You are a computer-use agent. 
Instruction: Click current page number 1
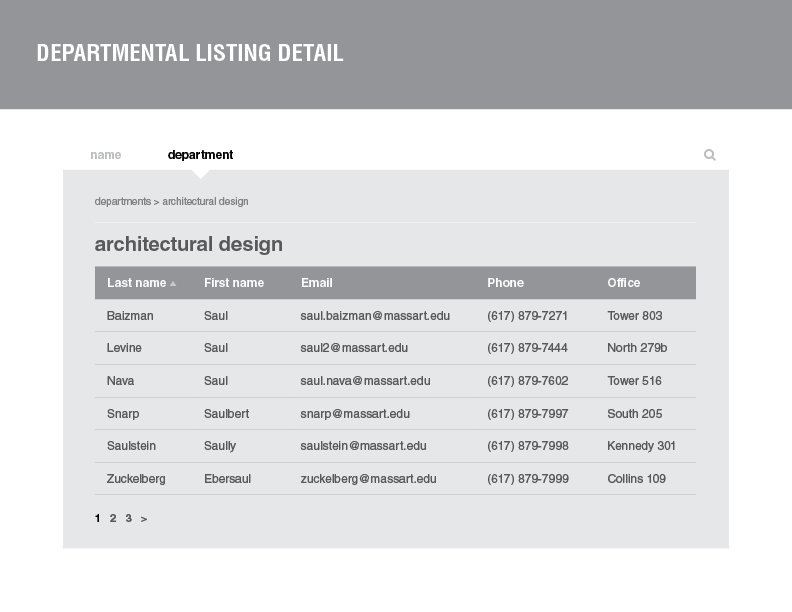[97, 519]
